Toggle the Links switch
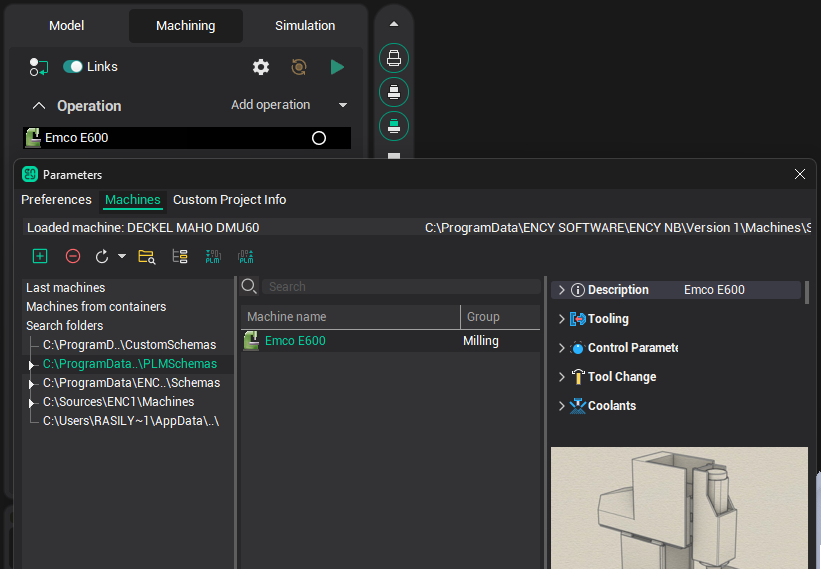Screen dimensions: 821x569 [73, 67]
